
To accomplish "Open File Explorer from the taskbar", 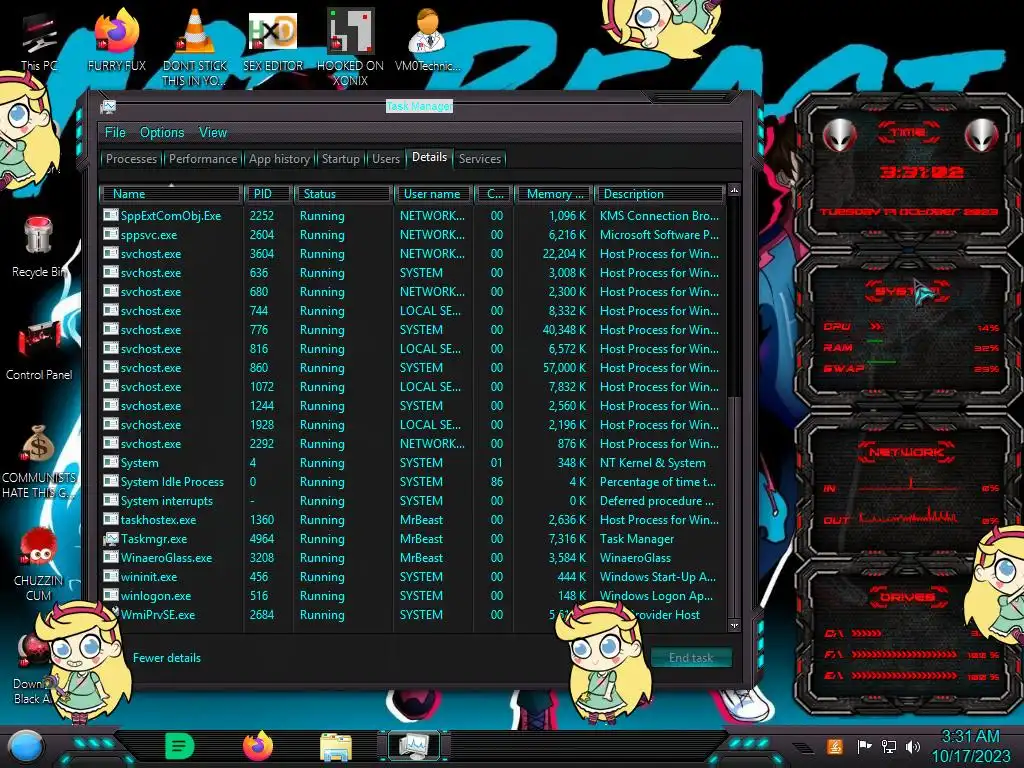I will click(x=336, y=746).
